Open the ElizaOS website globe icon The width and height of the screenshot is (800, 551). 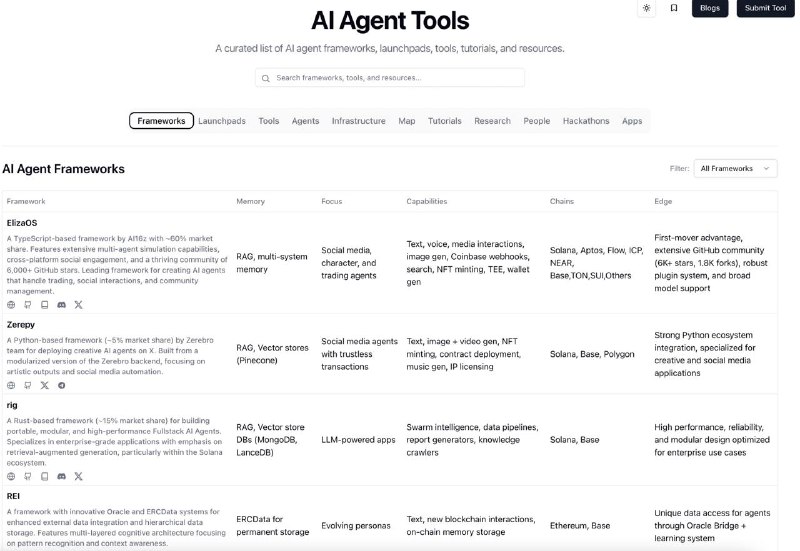pyautogui.click(x=11, y=305)
